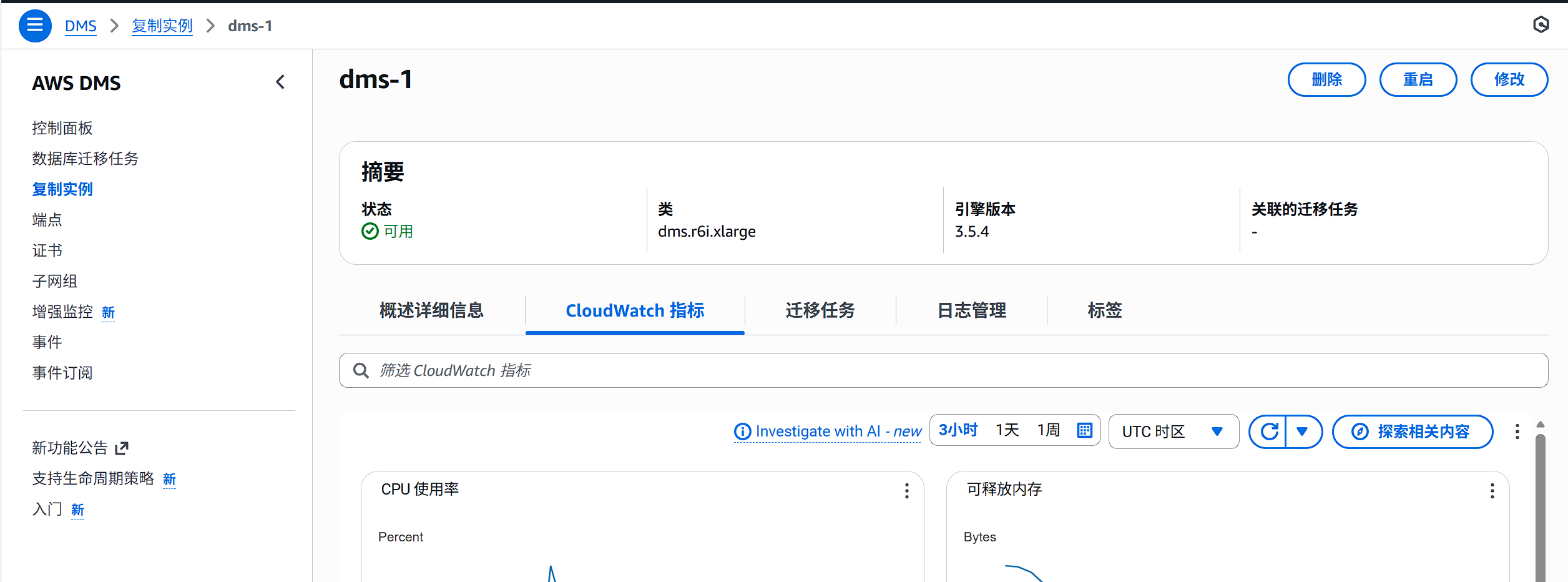Switch to the 迁移任务 tab
Viewport: 1568px width, 582px height.
820,310
